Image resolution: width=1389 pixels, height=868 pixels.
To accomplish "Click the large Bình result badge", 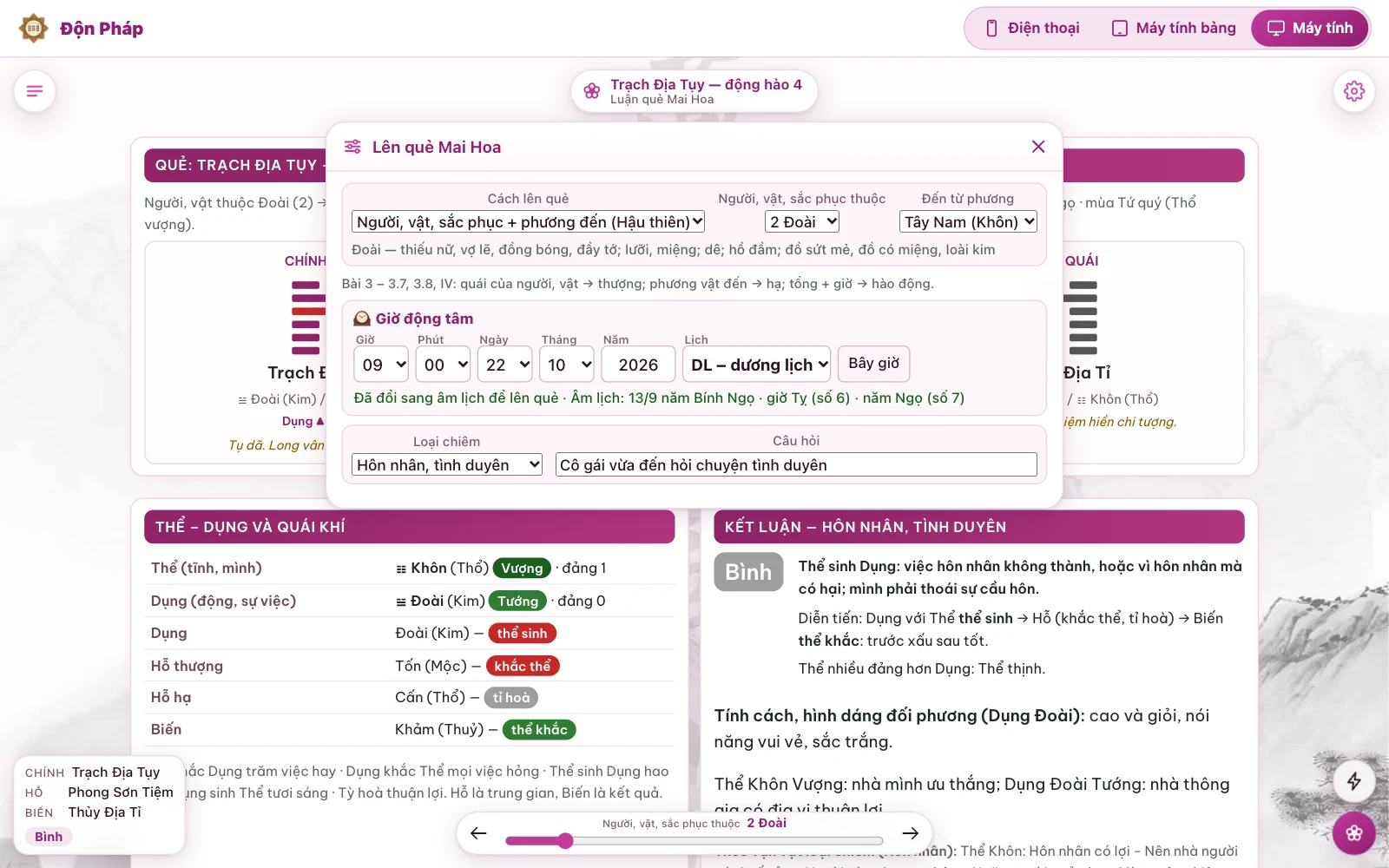I will tap(748, 572).
